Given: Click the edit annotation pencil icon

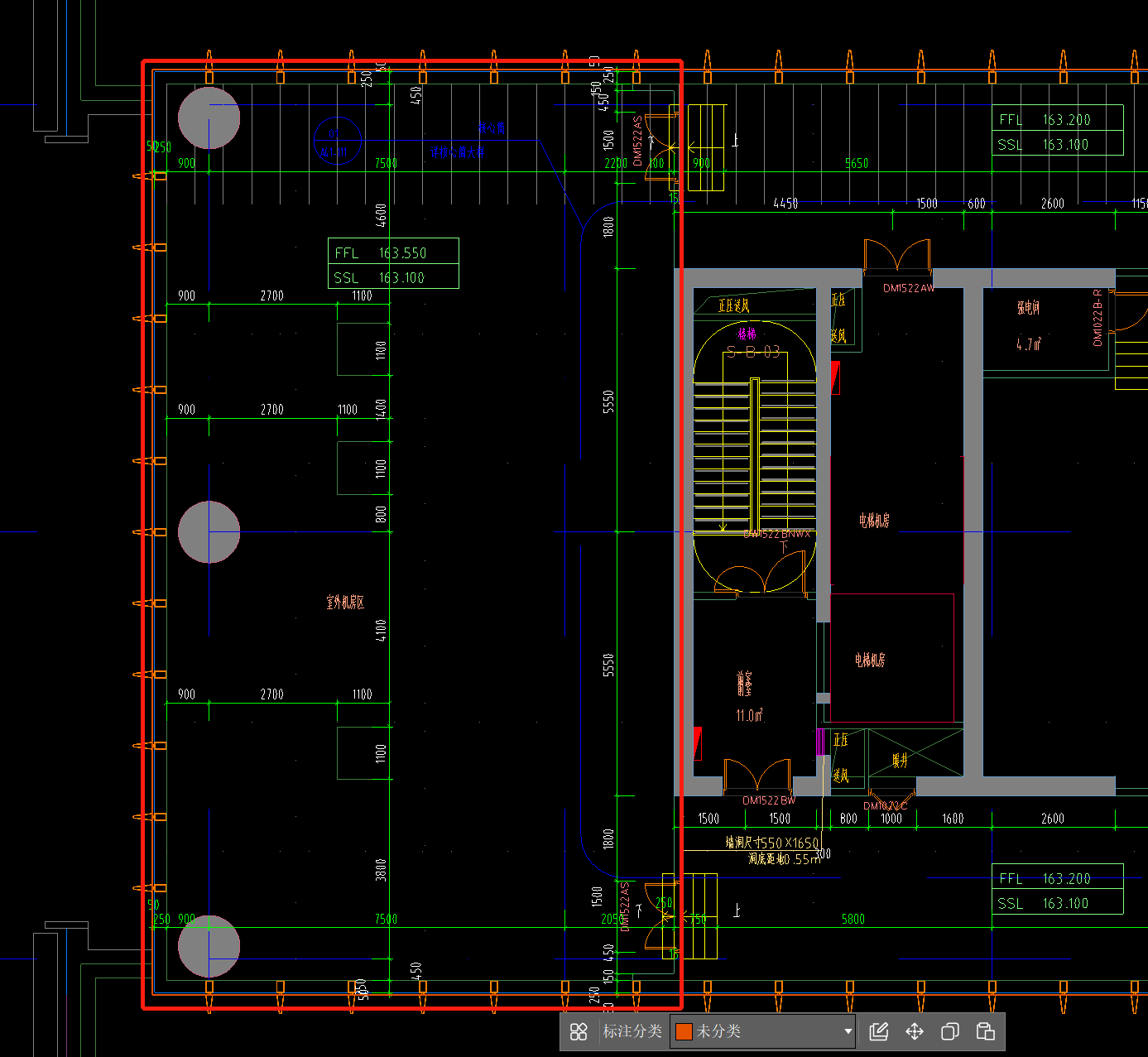Looking at the screenshot, I should coord(879,1031).
